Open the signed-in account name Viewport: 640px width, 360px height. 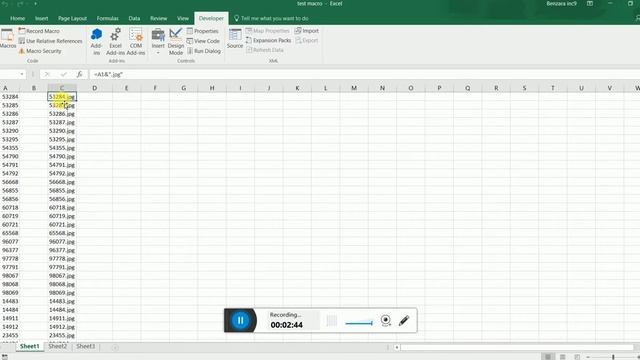(562, 4)
